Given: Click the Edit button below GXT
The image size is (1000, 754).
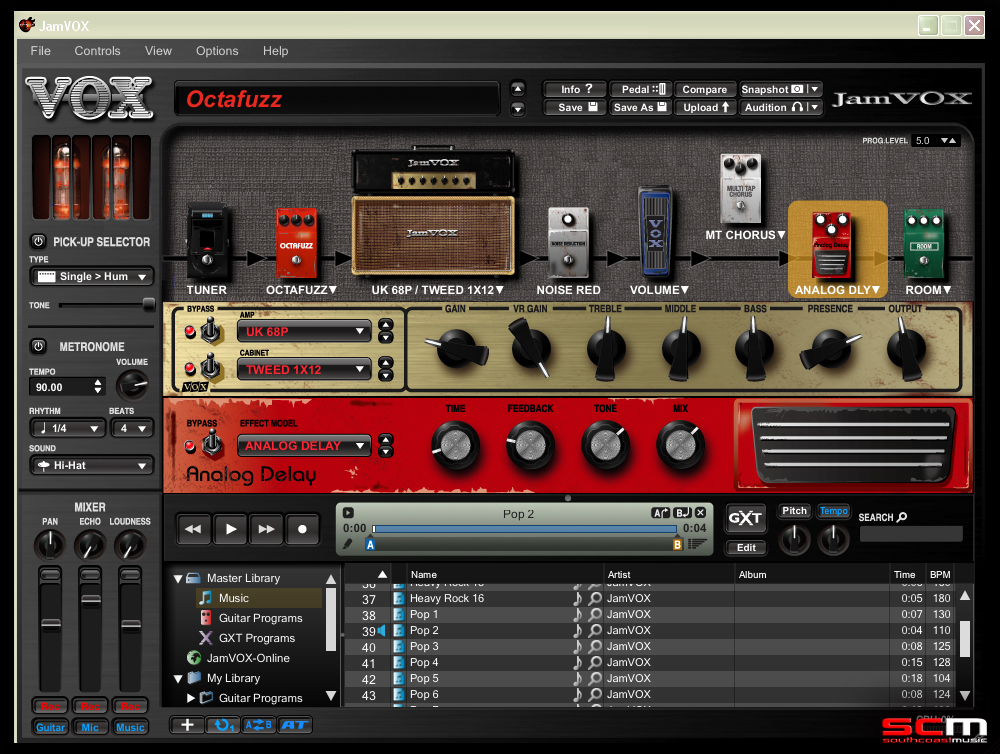Looking at the screenshot, I should tap(746, 547).
